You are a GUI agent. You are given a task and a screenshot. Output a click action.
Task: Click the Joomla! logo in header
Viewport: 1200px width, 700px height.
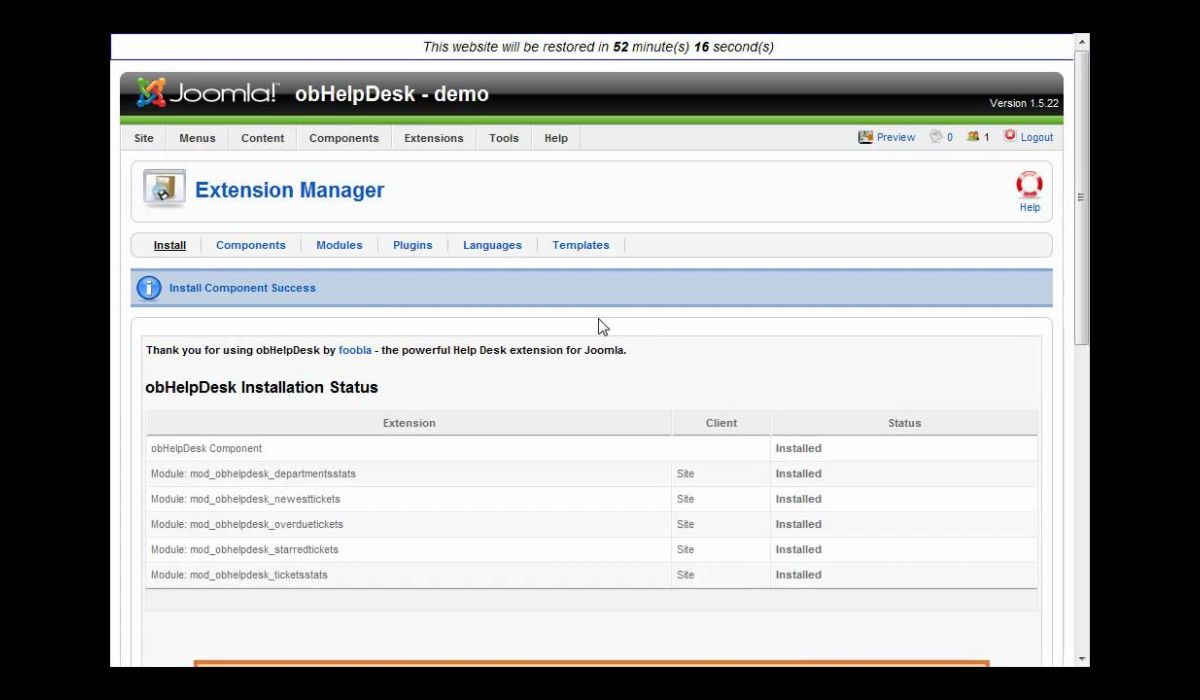coord(208,93)
